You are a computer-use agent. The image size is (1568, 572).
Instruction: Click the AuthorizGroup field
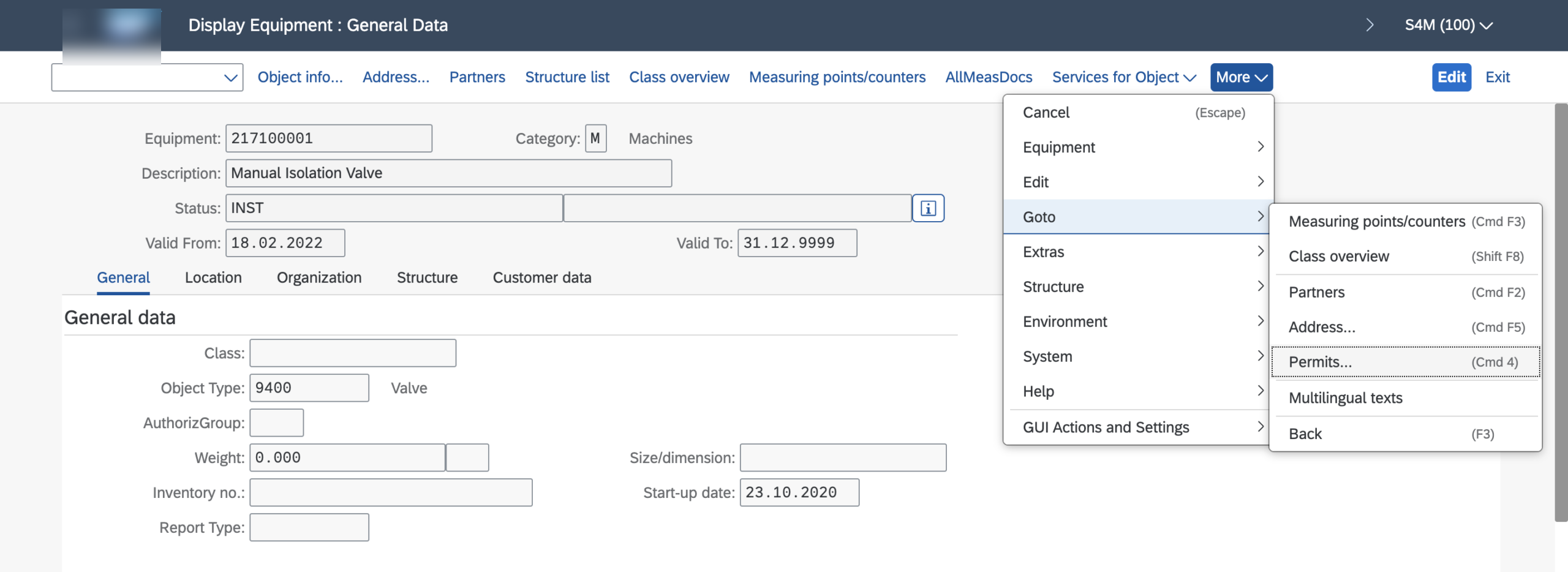(x=277, y=423)
